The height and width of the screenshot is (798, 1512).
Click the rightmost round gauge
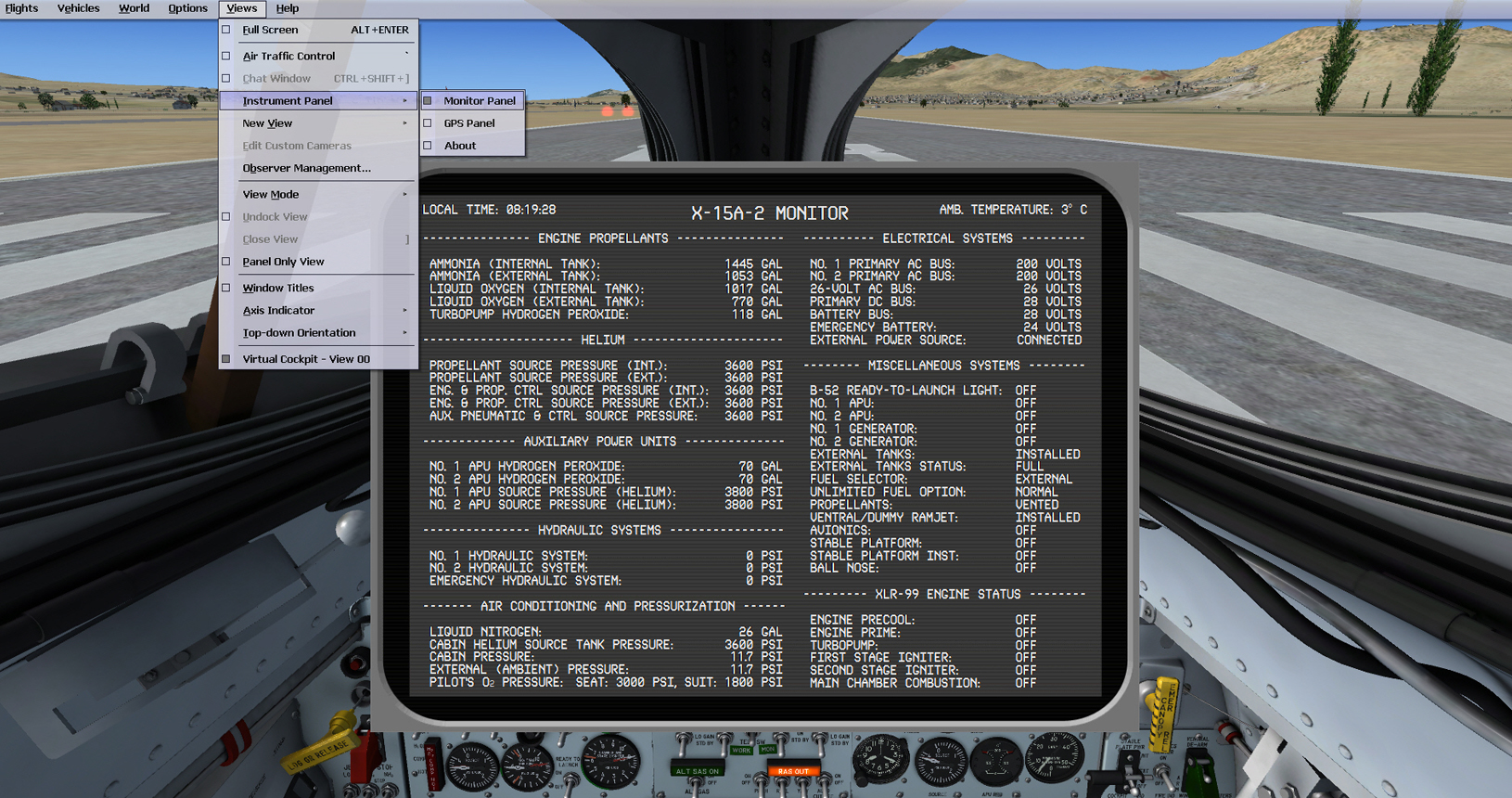(x=1055, y=756)
